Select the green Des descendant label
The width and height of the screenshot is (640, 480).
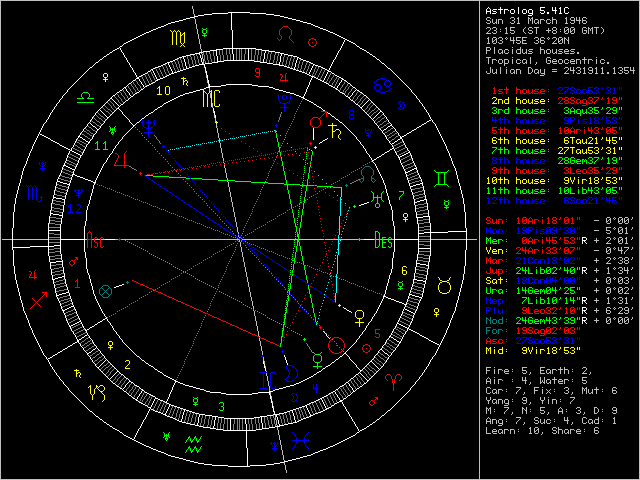pyautogui.click(x=384, y=240)
